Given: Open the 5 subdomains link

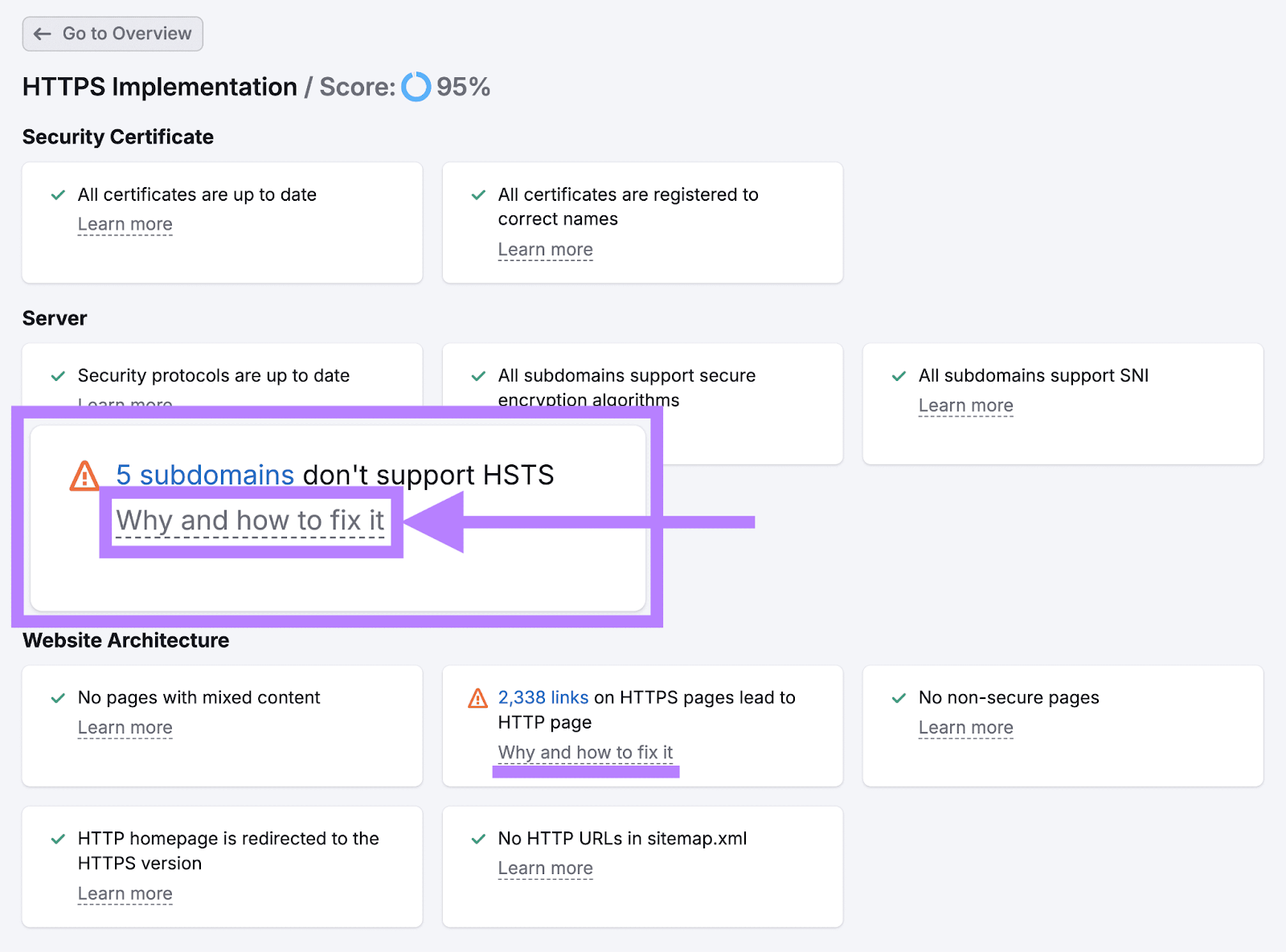Looking at the screenshot, I should click(x=205, y=475).
